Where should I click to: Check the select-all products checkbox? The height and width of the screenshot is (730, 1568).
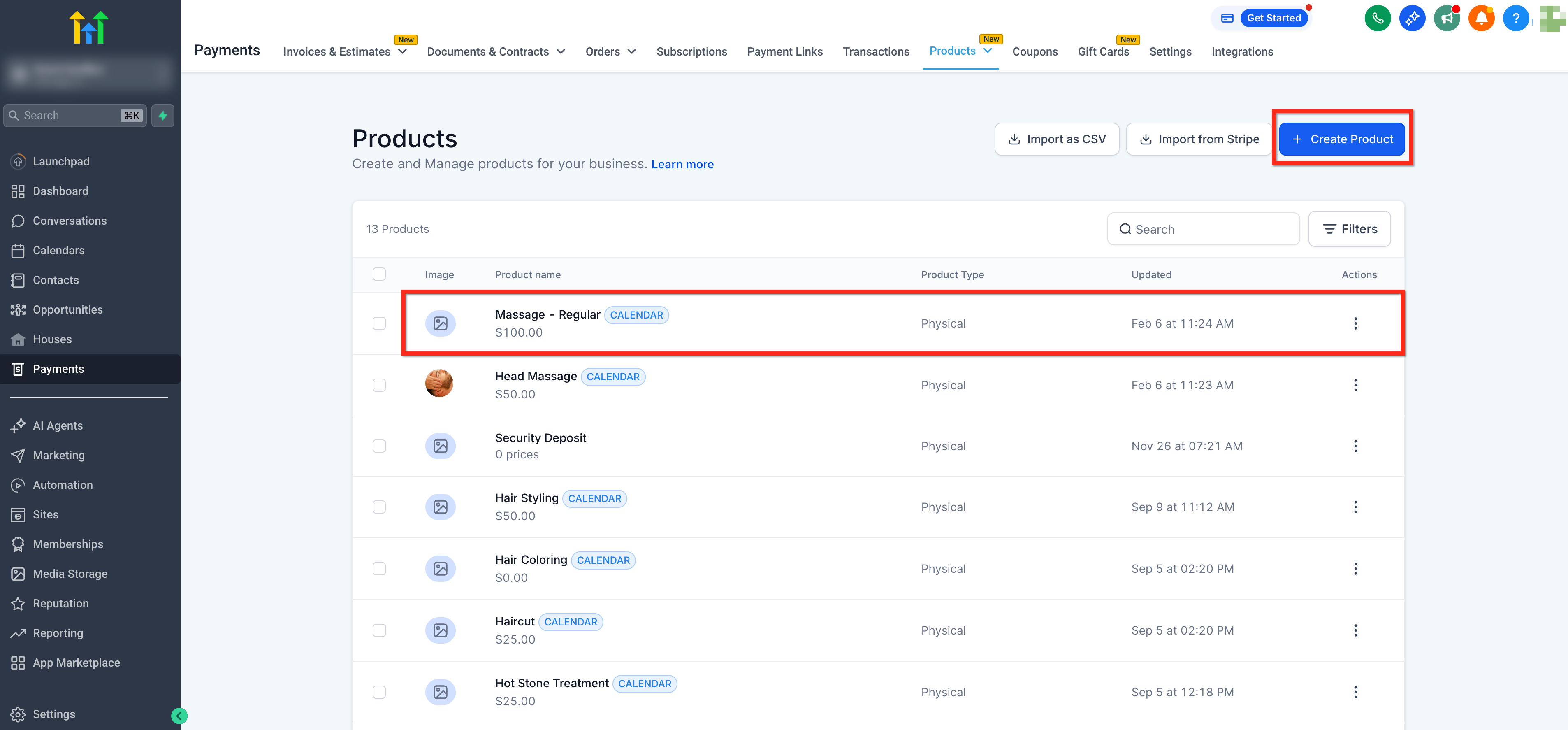(379, 274)
